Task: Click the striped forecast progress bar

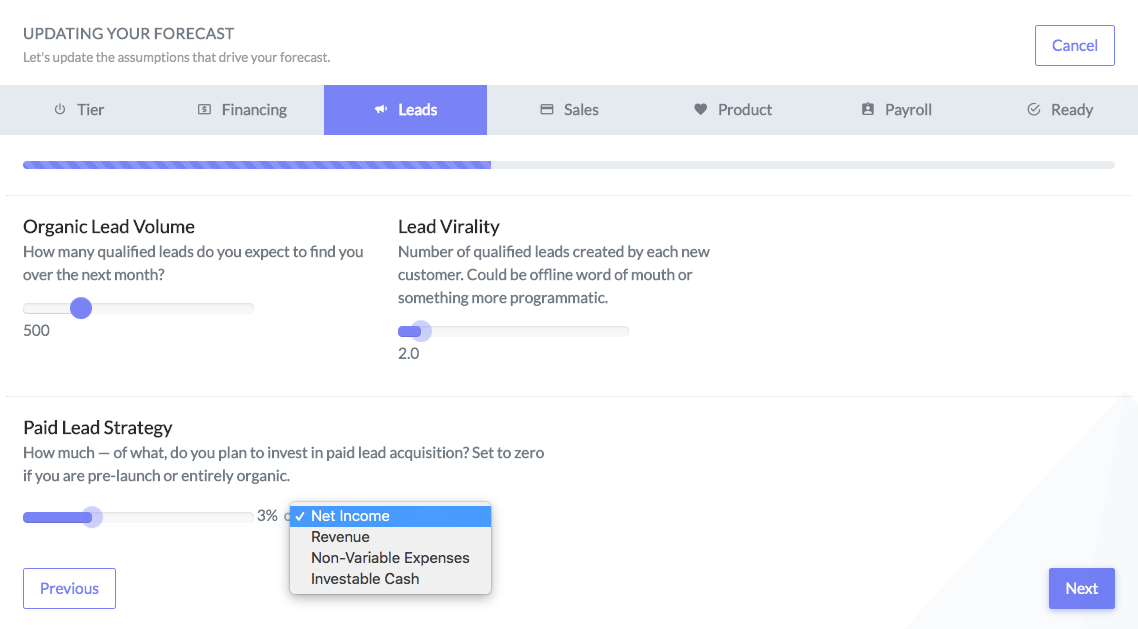Action: pyautogui.click(x=257, y=165)
